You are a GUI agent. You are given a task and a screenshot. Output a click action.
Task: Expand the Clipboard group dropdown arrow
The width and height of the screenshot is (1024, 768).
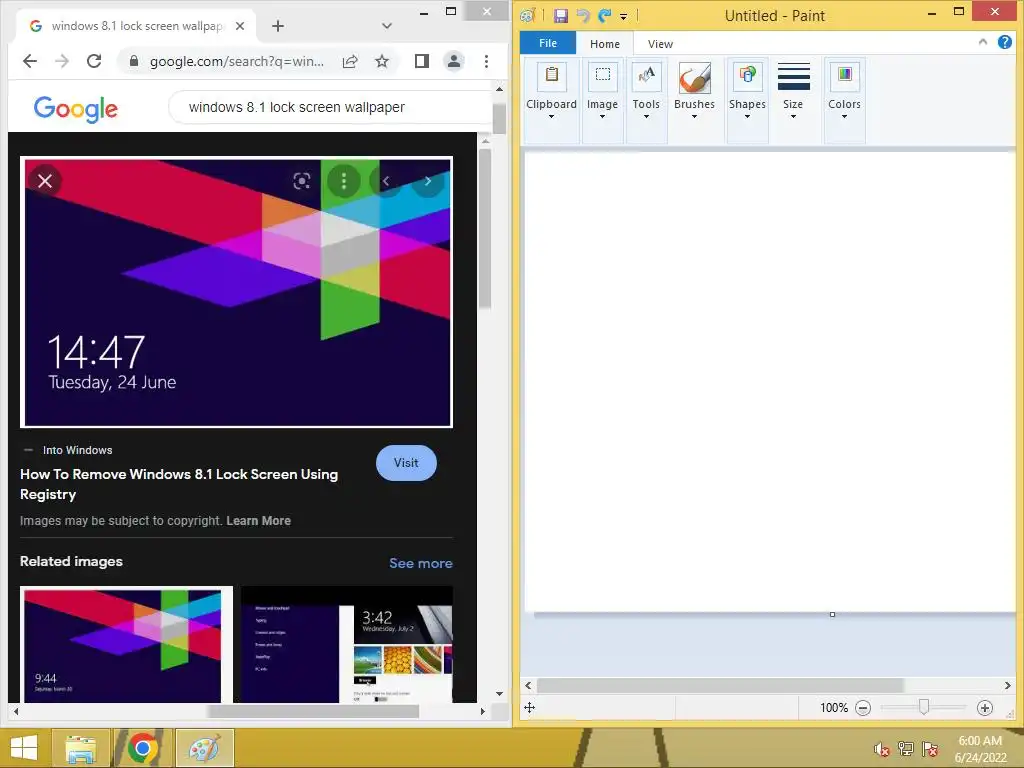coord(551,117)
